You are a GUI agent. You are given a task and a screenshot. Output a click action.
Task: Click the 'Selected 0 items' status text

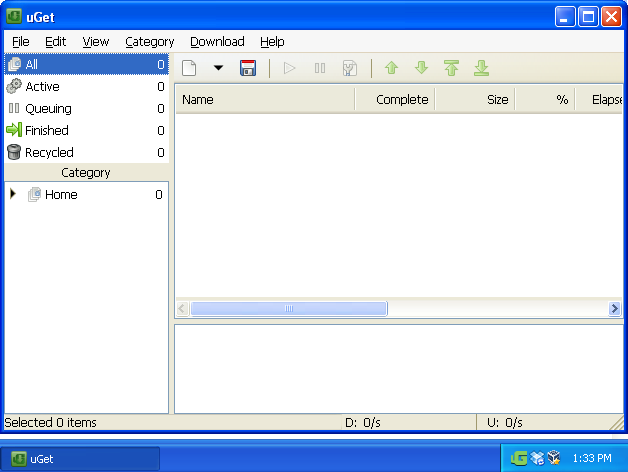click(x=50, y=422)
